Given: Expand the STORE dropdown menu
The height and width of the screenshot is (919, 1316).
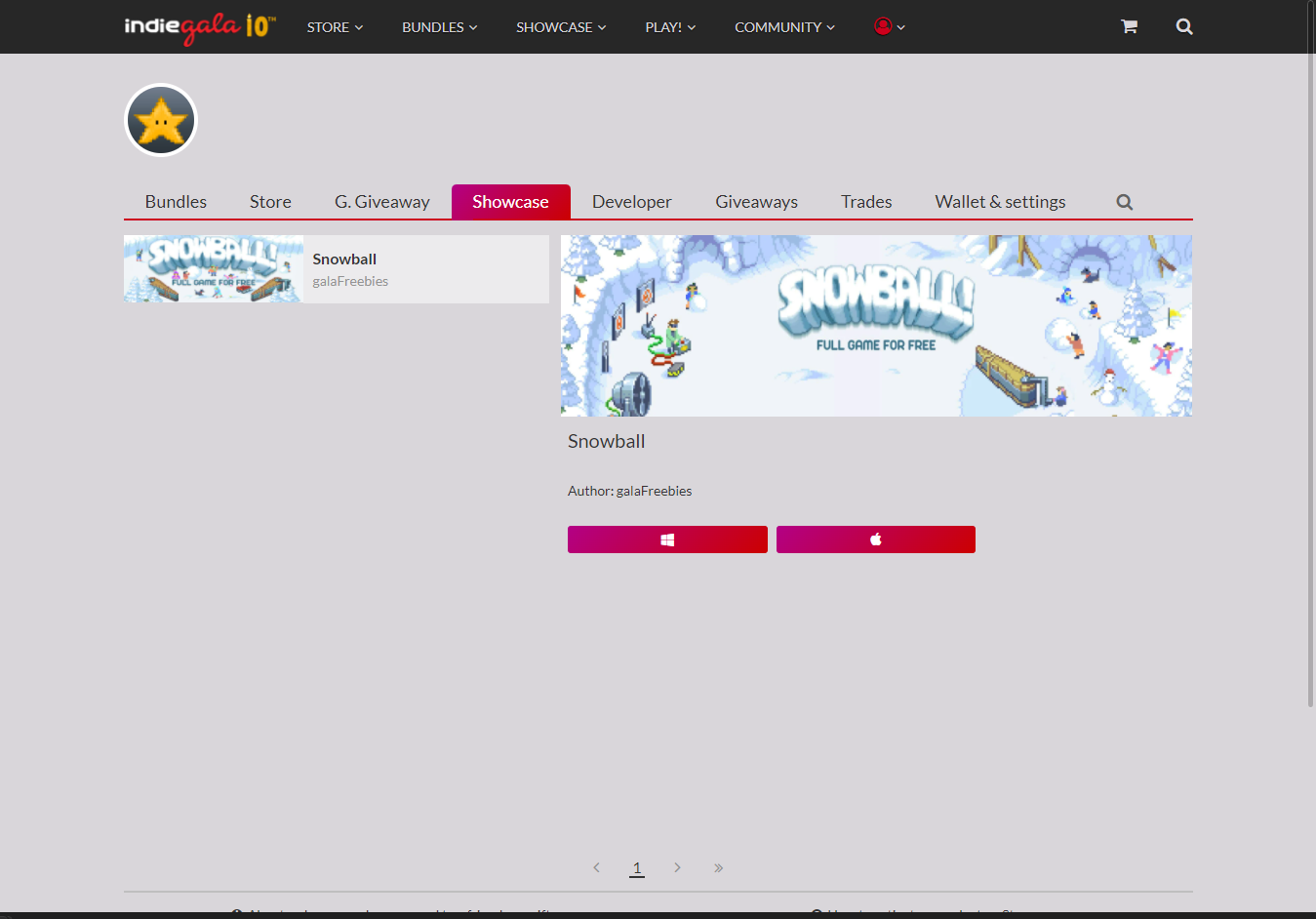Looking at the screenshot, I should coord(335,27).
